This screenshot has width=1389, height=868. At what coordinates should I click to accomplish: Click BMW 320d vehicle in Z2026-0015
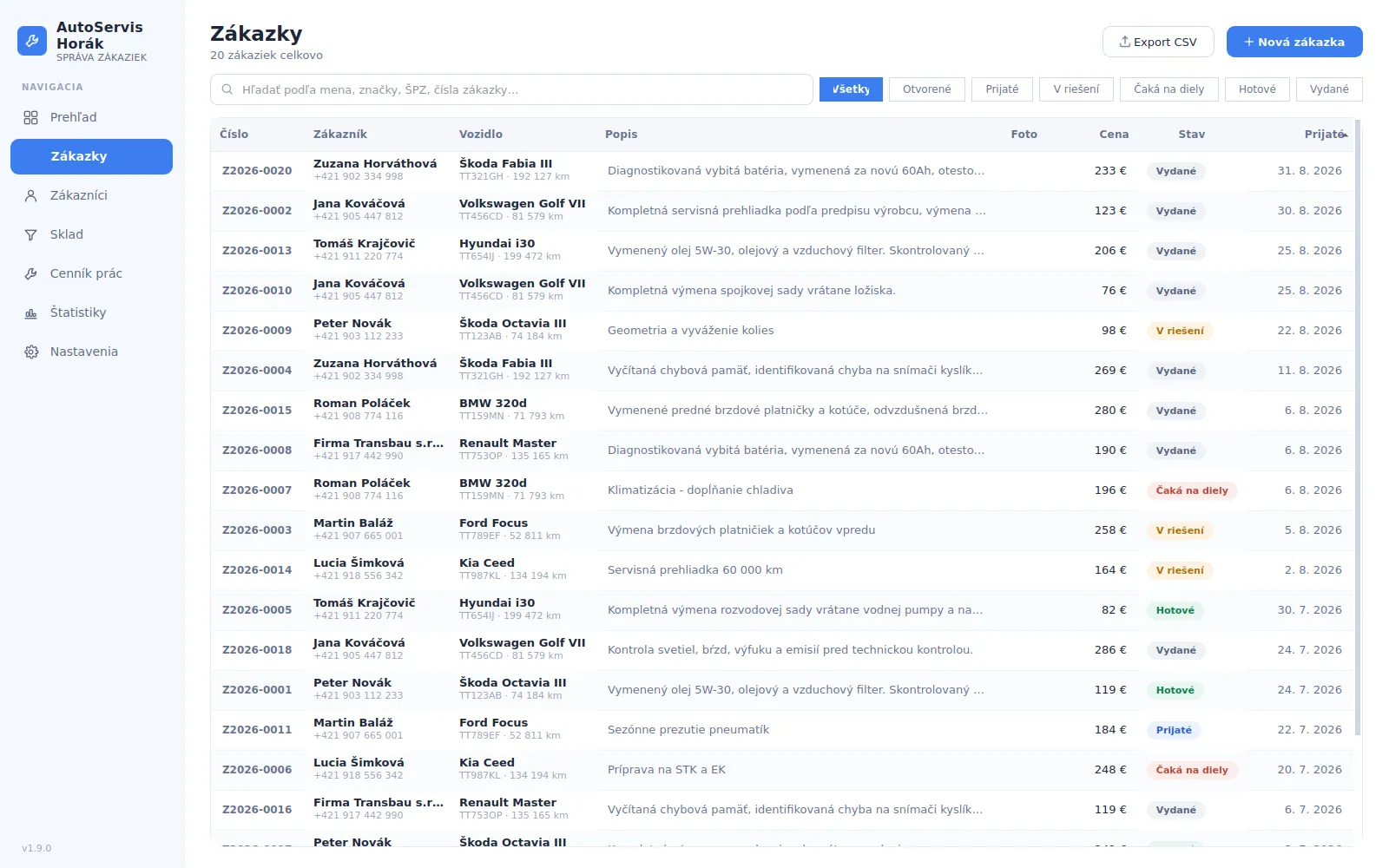[493, 403]
